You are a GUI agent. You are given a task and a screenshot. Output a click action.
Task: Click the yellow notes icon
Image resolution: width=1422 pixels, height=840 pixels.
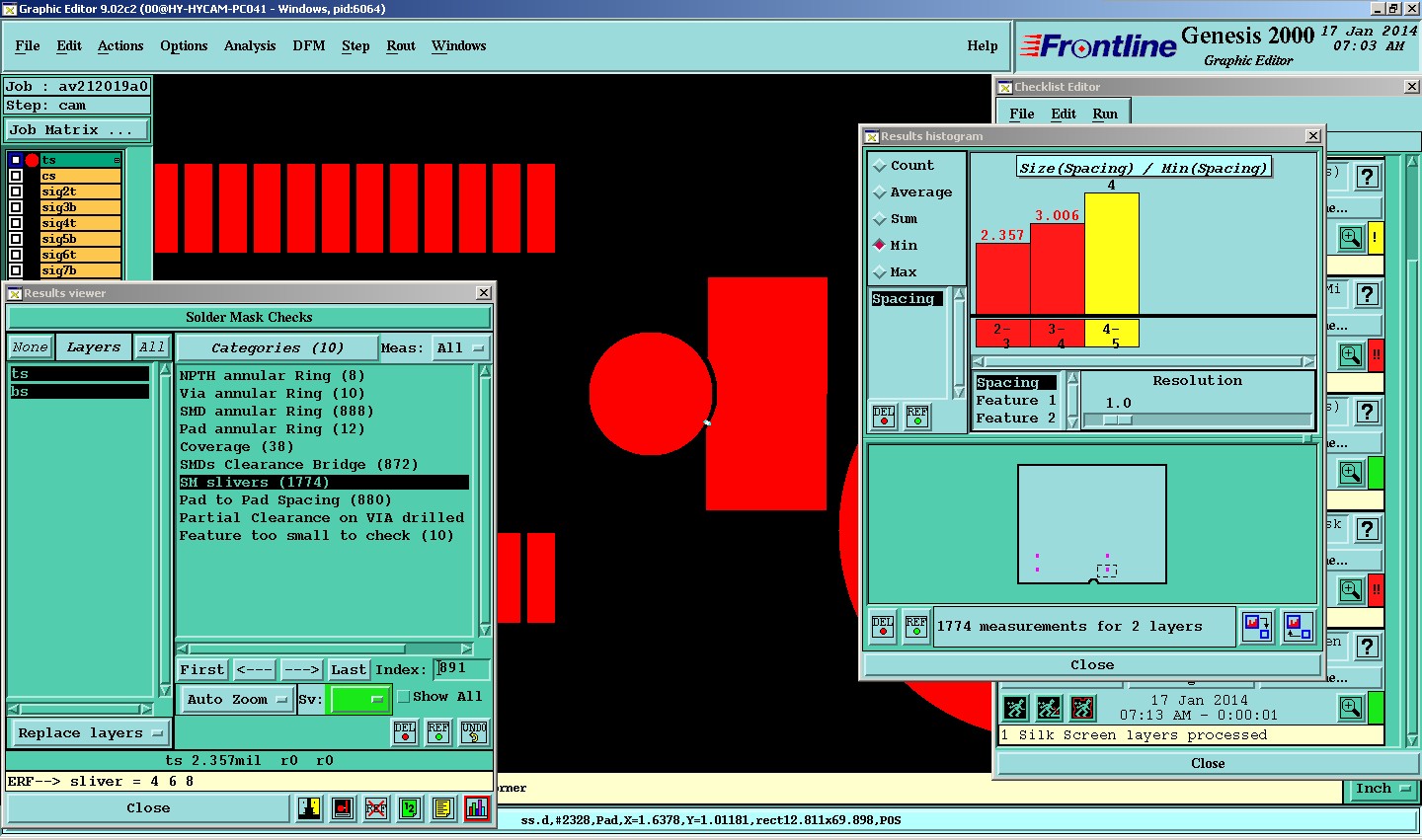pos(443,808)
